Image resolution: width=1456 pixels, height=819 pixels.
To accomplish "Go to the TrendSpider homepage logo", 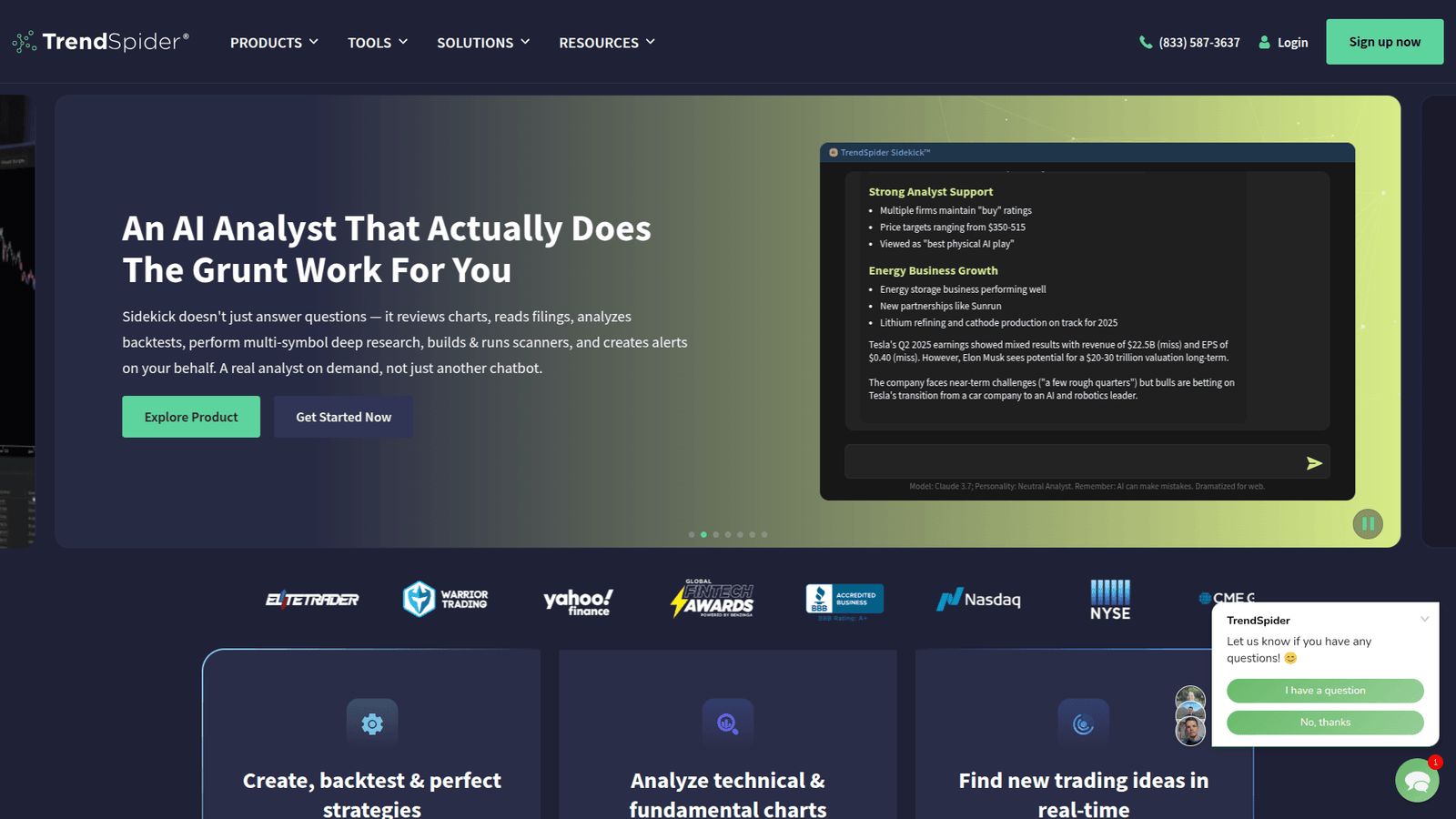I will (100, 42).
